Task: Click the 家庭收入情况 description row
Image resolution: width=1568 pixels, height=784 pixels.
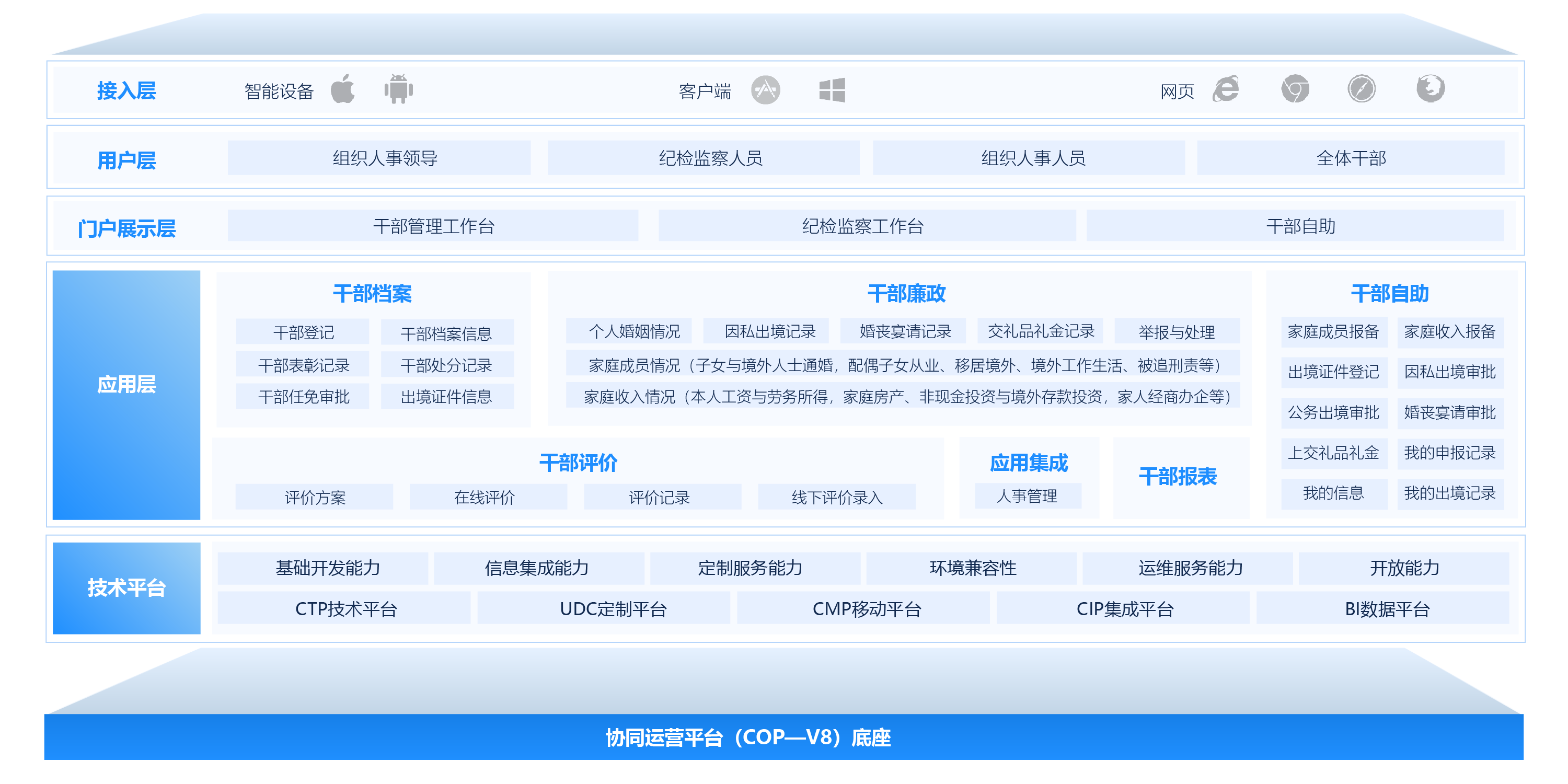Action: point(903,396)
